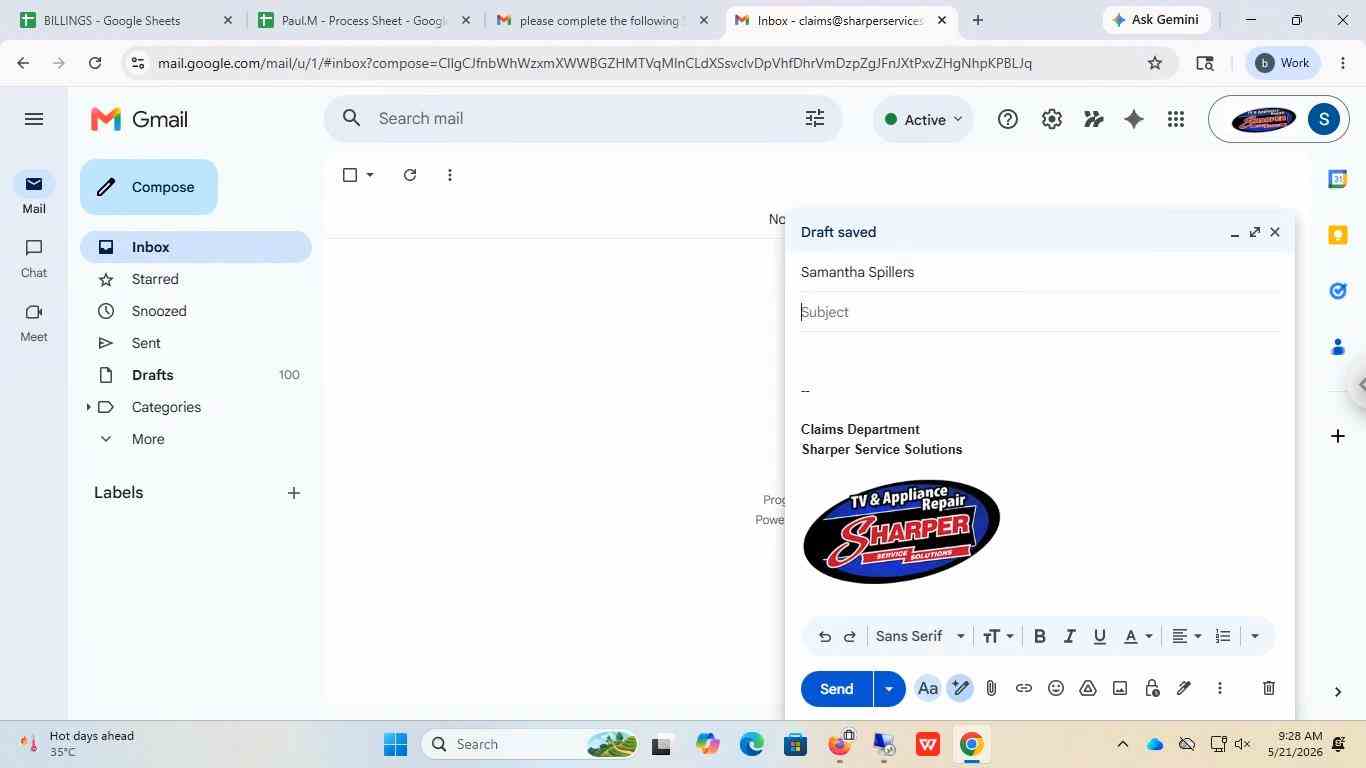Toggle bold text formatting

tap(1039, 636)
